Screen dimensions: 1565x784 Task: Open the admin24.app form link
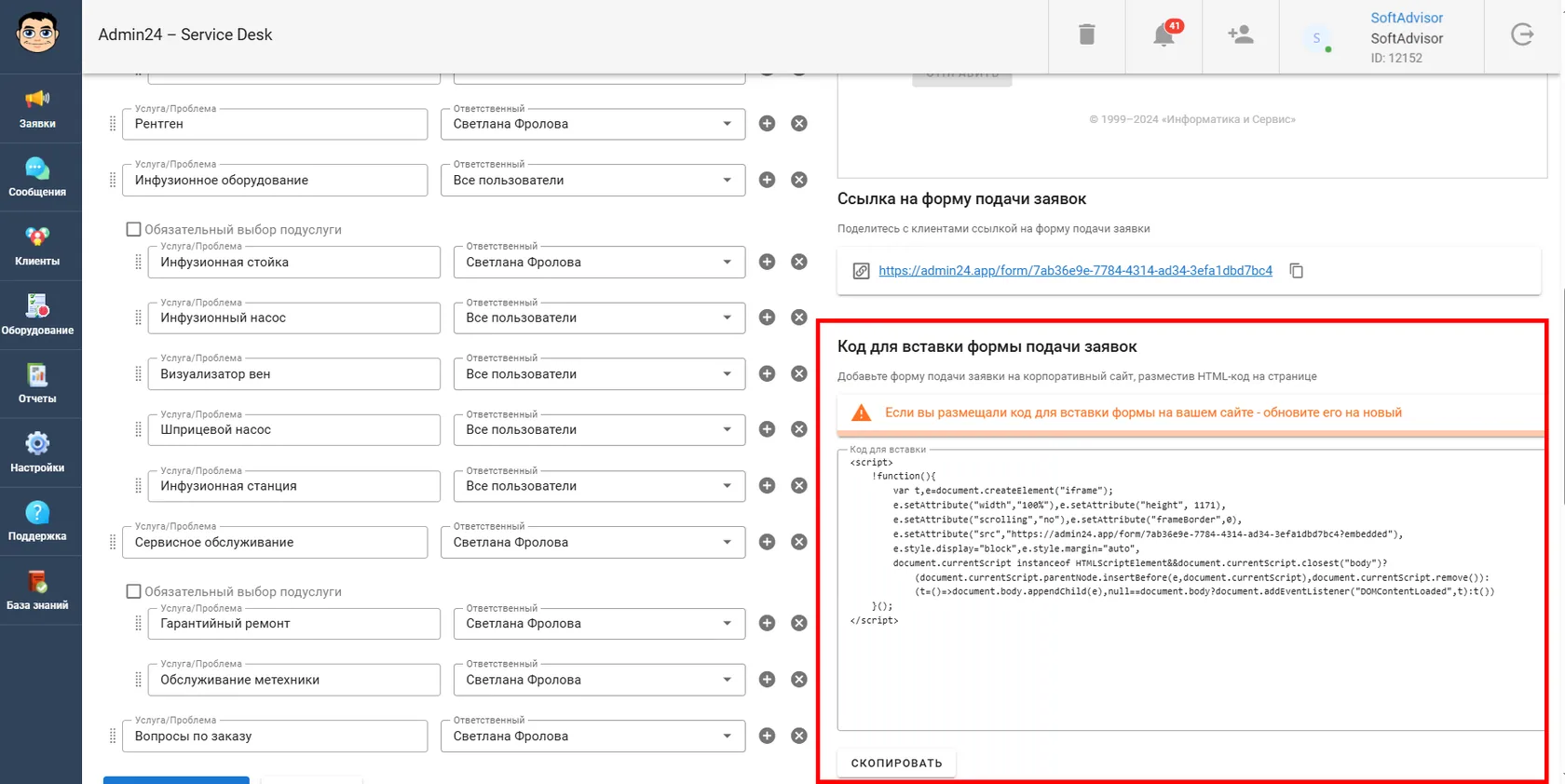[1075, 271]
